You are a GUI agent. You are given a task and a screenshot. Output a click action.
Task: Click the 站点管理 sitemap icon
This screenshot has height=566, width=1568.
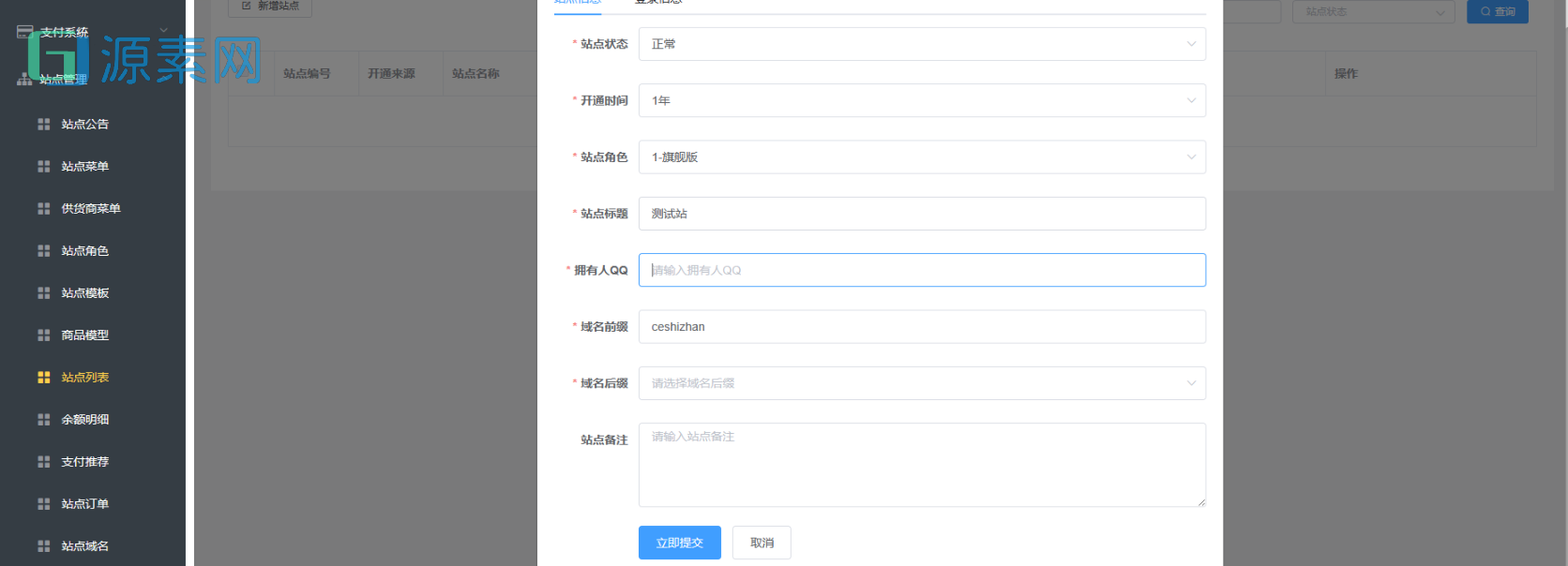pyautogui.click(x=24, y=80)
